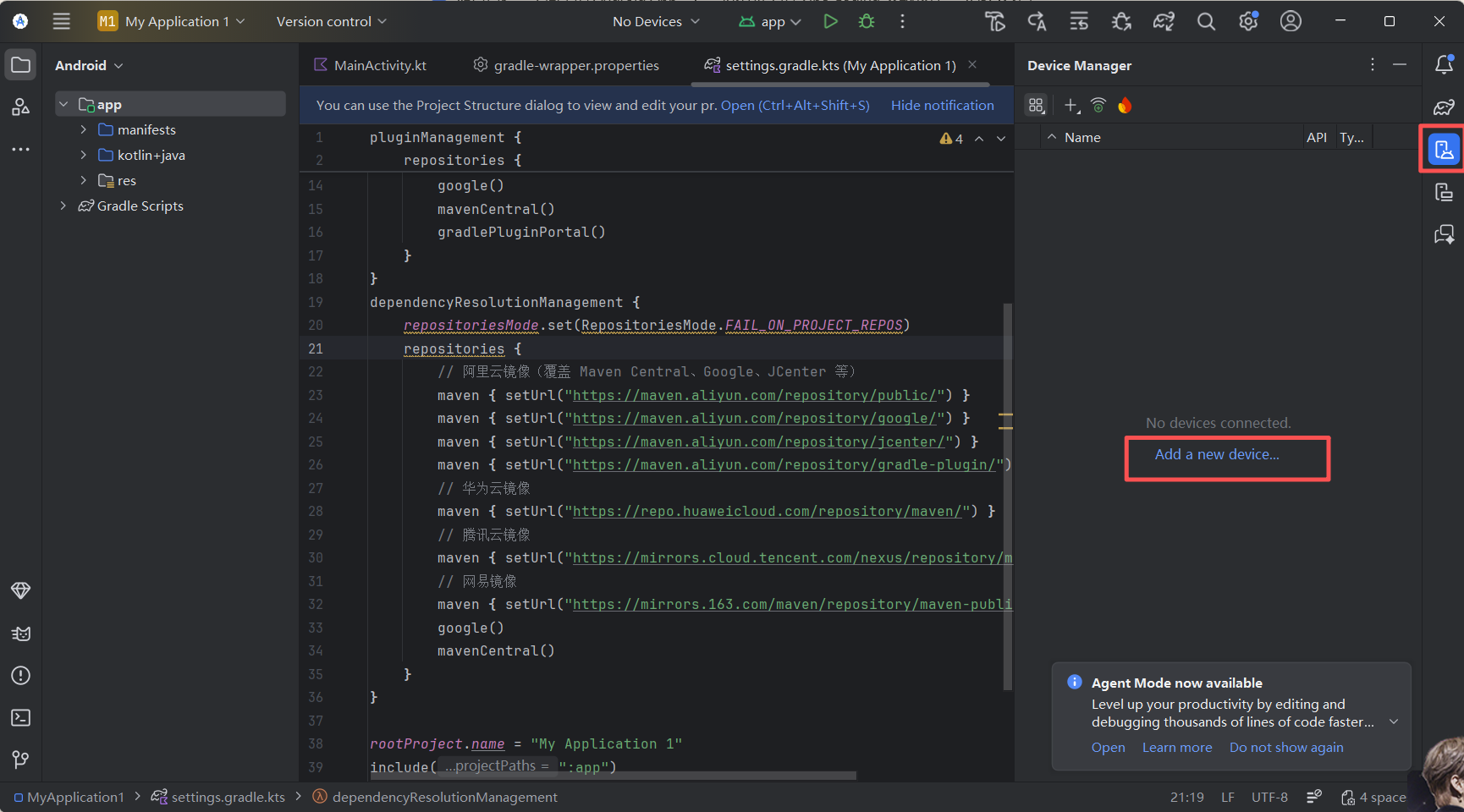The width and height of the screenshot is (1464, 812).
Task: Open the Notifications bell icon
Action: tap(1444, 64)
